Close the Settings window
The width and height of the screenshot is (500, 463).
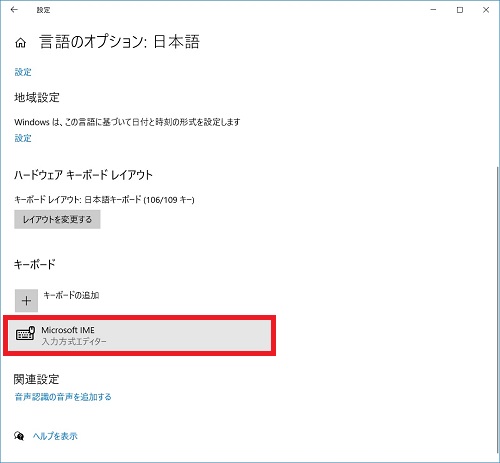click(486, 10)
